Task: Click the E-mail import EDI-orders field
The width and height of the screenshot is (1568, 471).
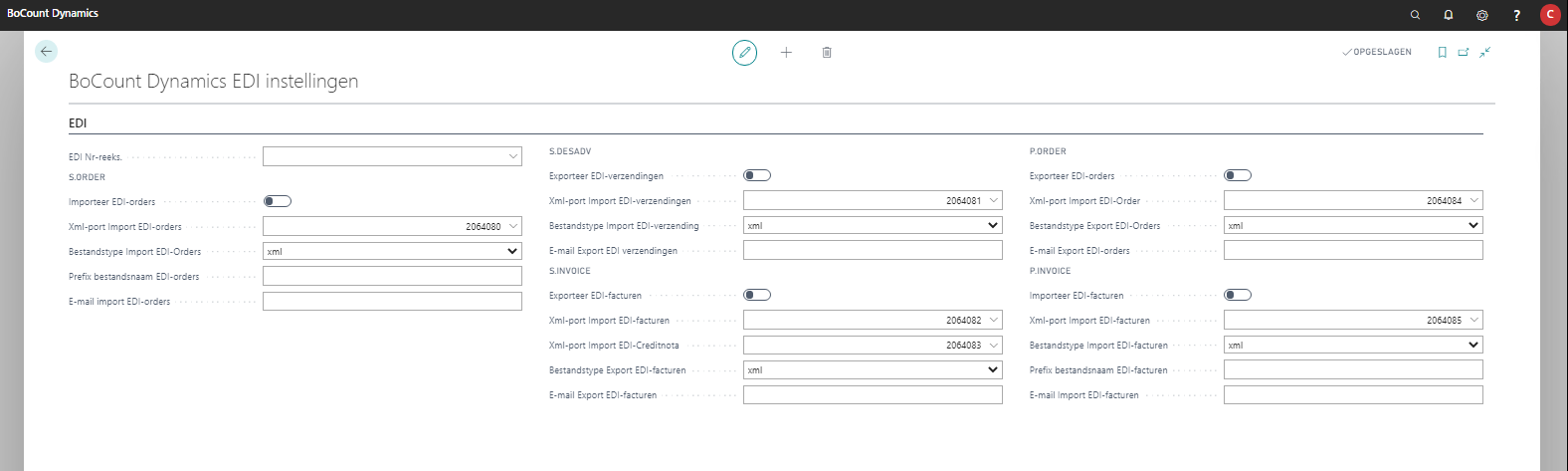Action: point(392,302)
